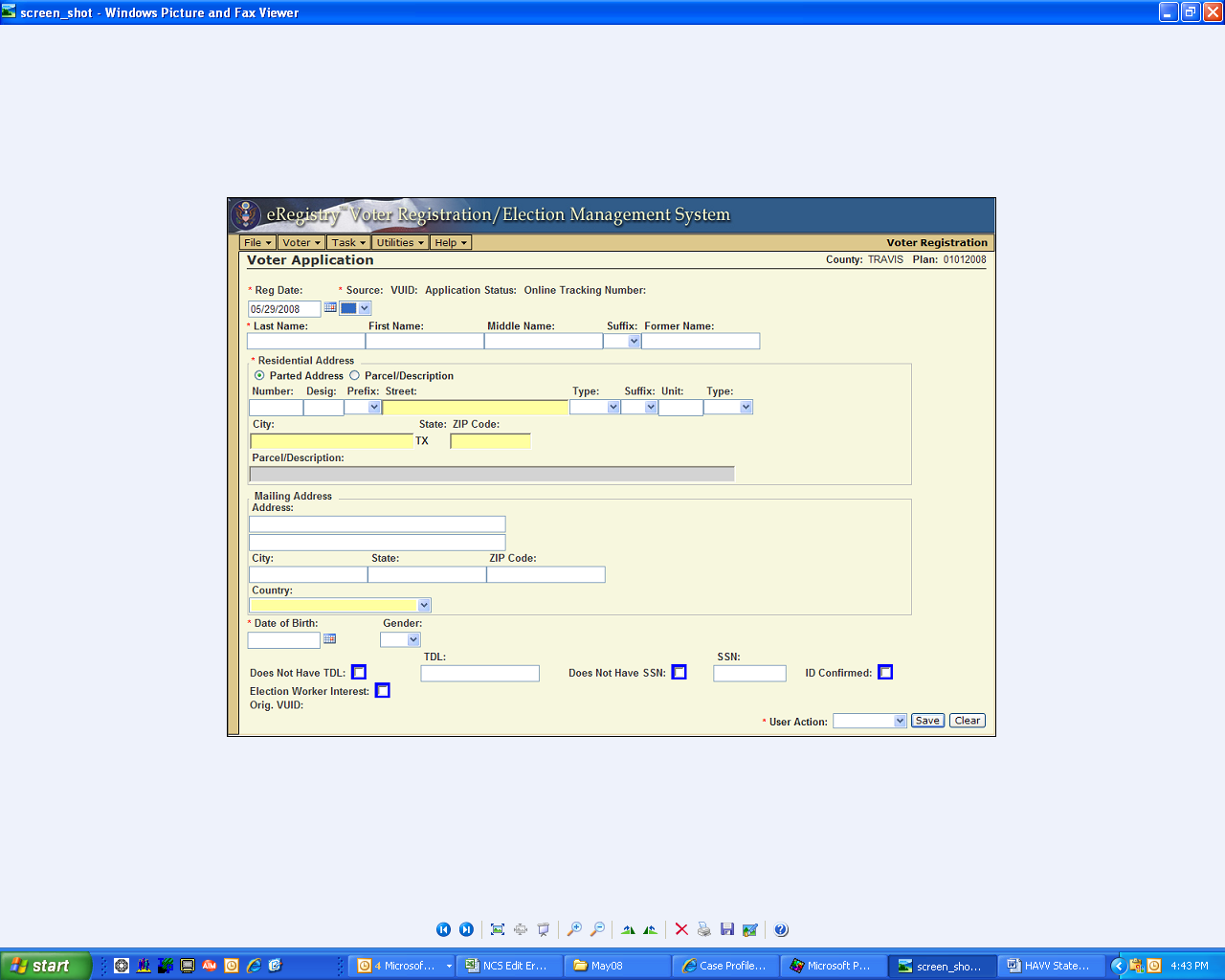Click the Zoom In magnifier icon

[x=574, y=929]
